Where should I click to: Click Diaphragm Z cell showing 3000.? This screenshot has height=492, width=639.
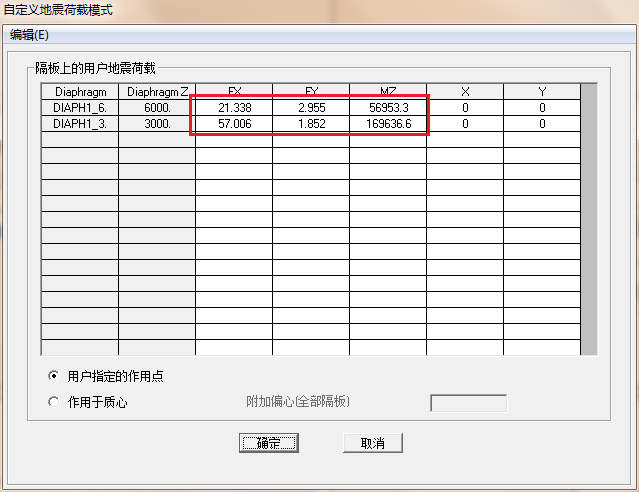point(157,124)
